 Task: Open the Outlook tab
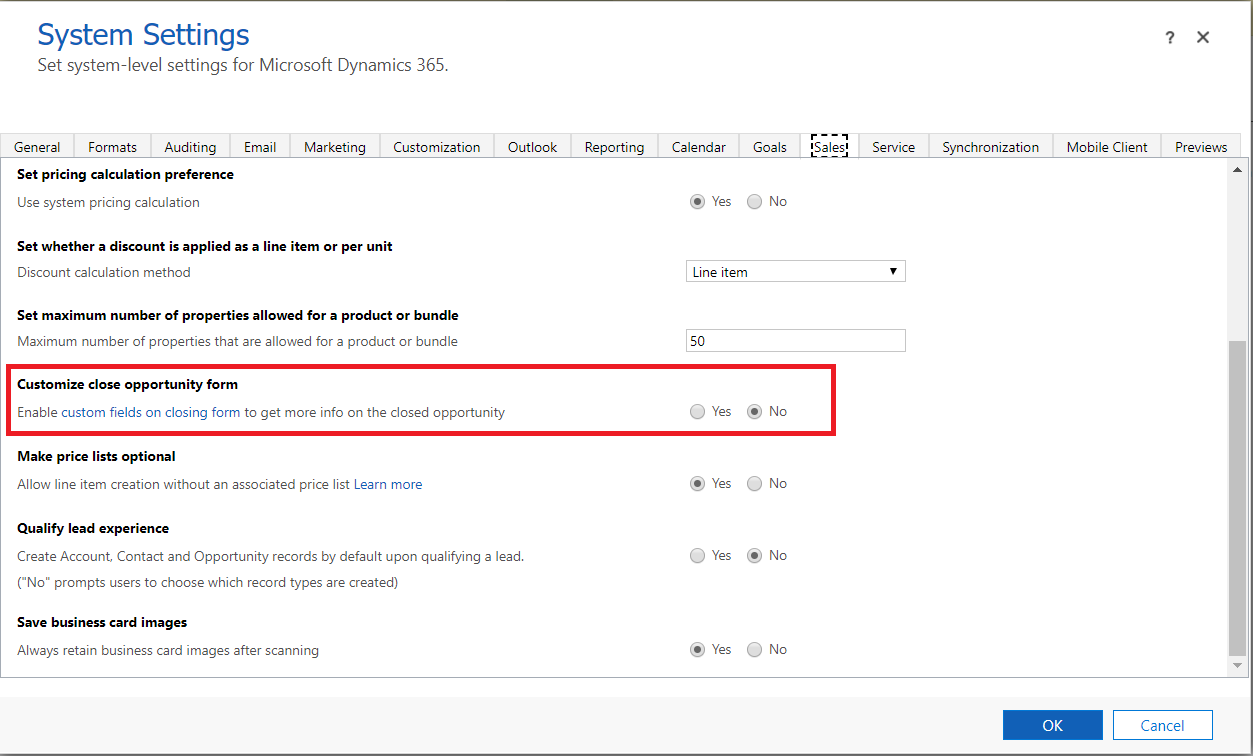(532, 147)
